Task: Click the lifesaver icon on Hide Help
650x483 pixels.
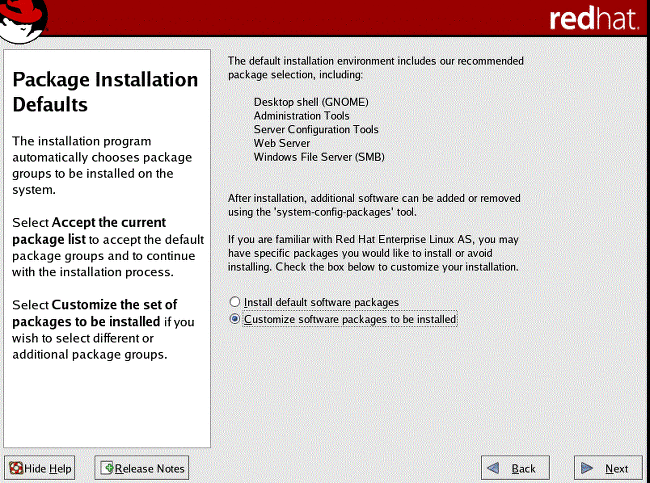Action: point(16,468)
